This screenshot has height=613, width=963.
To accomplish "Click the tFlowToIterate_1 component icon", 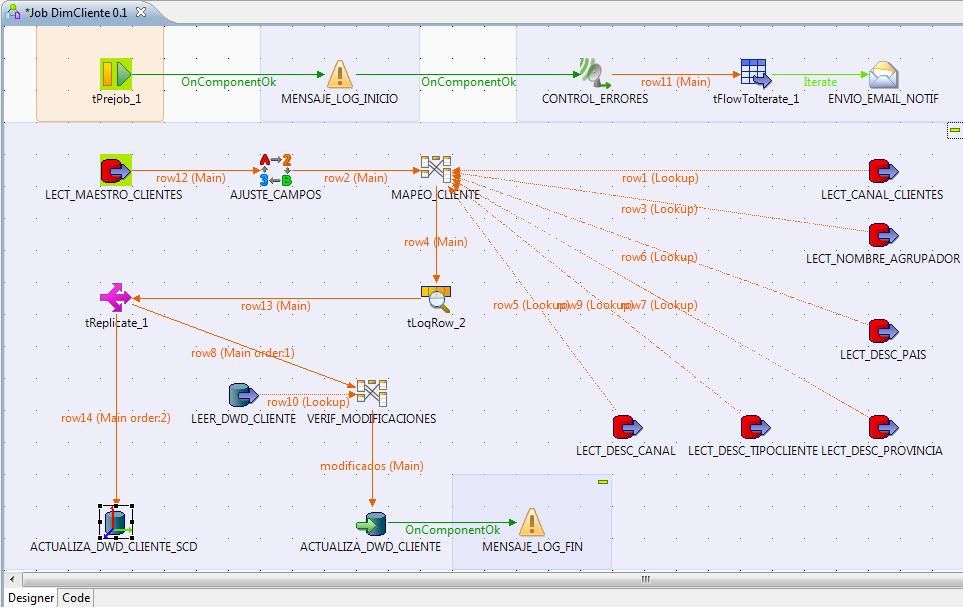I will click(x=755, y=74).
